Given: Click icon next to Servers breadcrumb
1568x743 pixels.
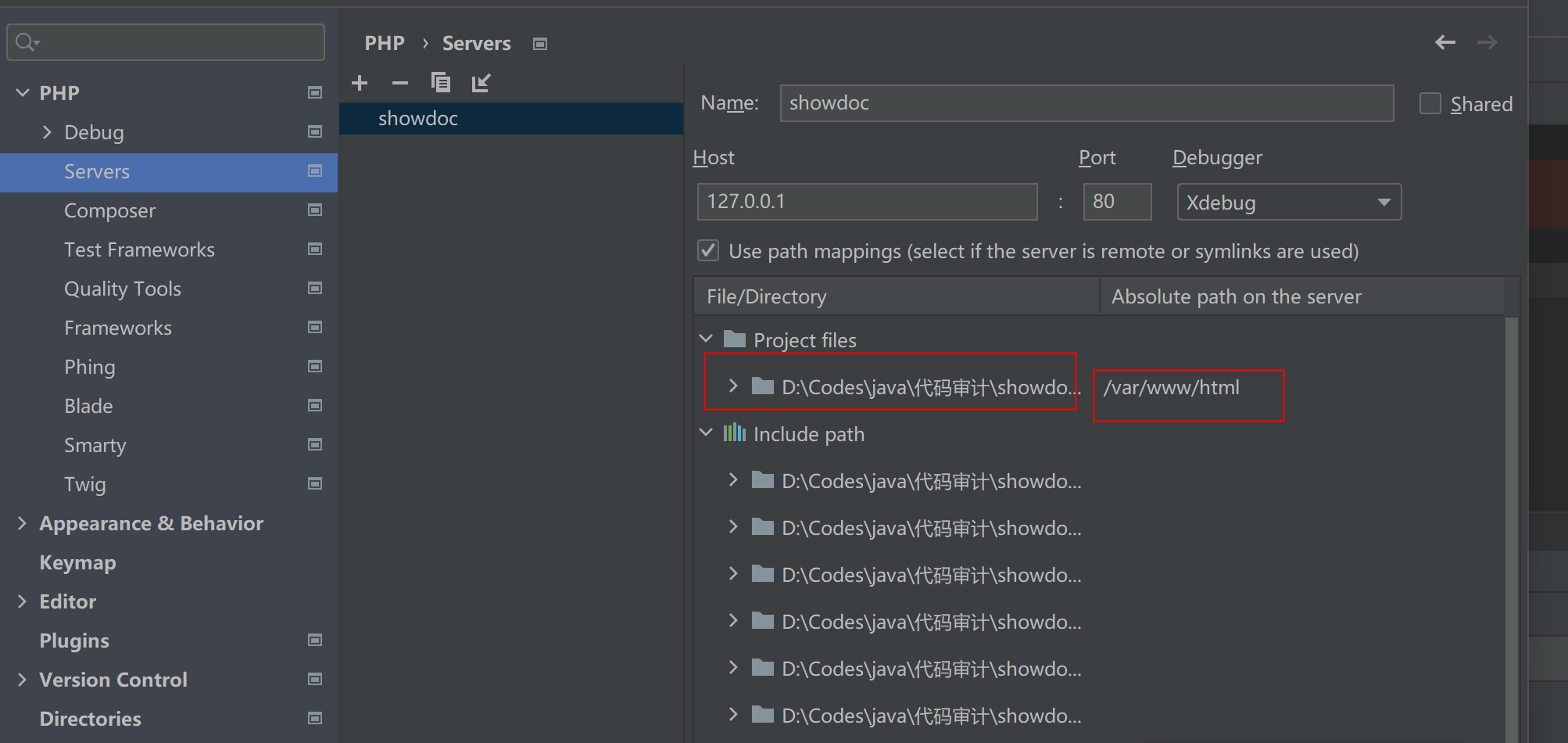Looking at the screenshot, I should point(540,44).
